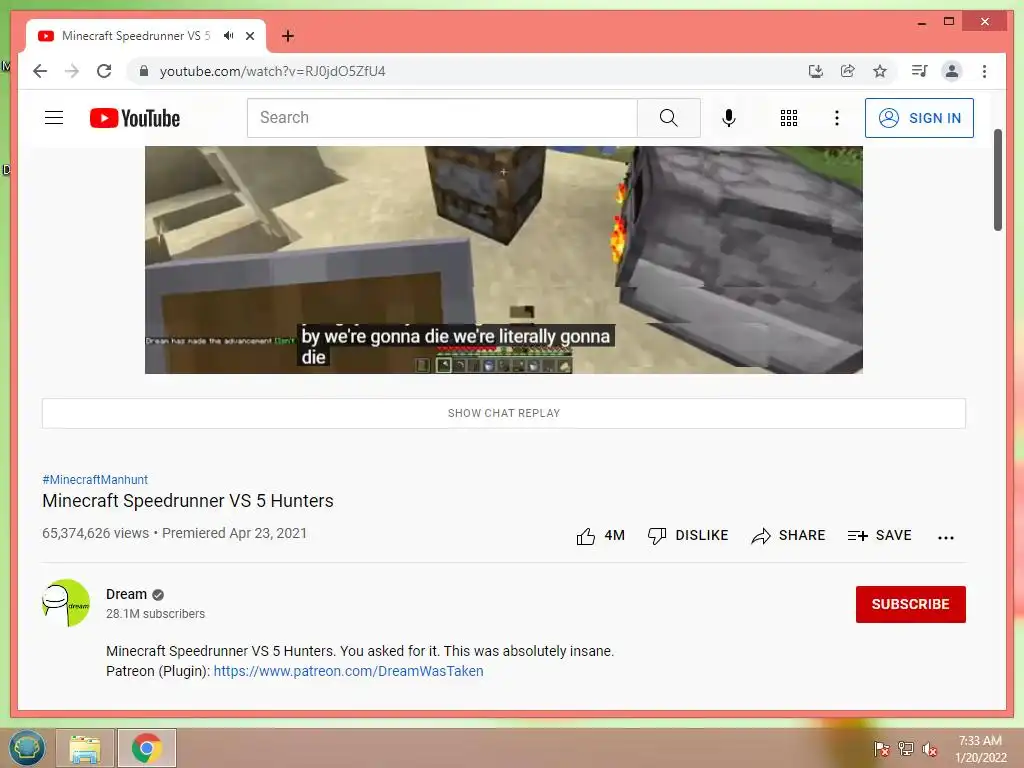Go to the YouTube home logo
This screenshot has width=1024, height=768.
pyautogui.click(x=135, y=118)
